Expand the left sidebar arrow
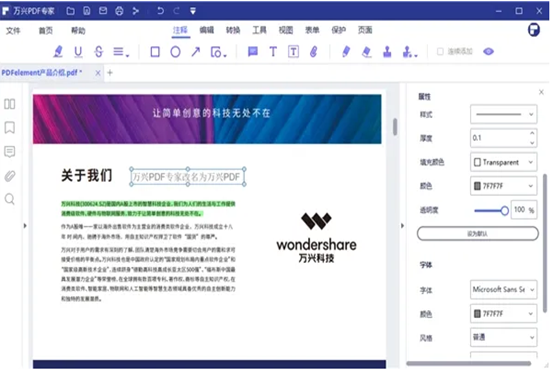The height and width of the screenshot is (373, 553). 25,225
